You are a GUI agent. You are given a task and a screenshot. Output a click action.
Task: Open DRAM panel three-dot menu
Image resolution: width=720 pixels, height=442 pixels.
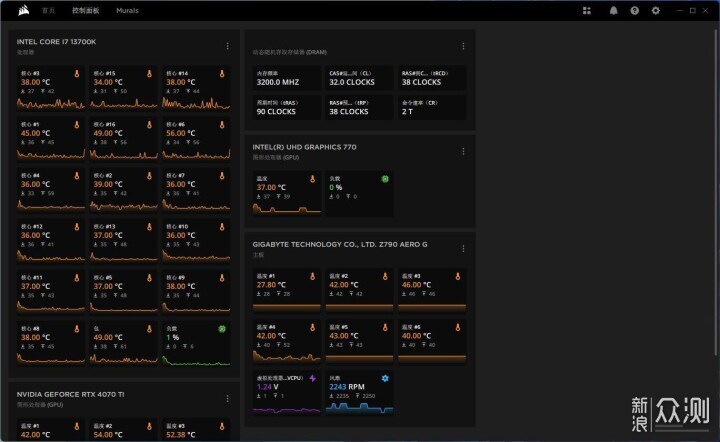click(x=463, y=46)
